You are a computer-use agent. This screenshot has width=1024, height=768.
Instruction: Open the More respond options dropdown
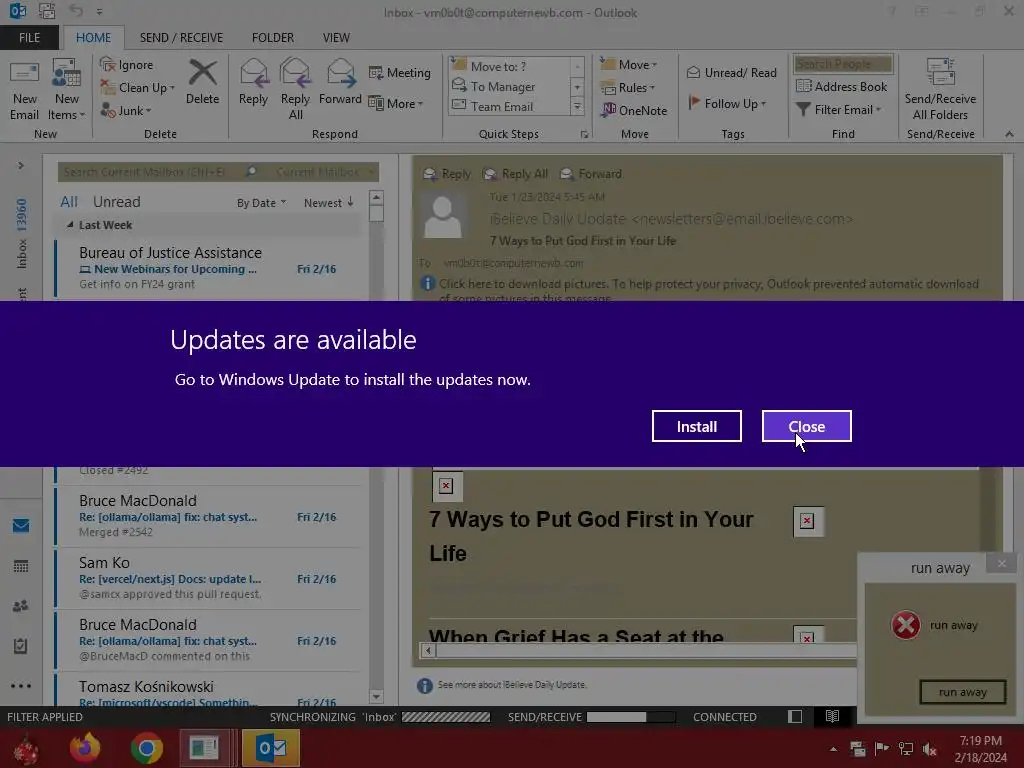(x=396, y=103)
